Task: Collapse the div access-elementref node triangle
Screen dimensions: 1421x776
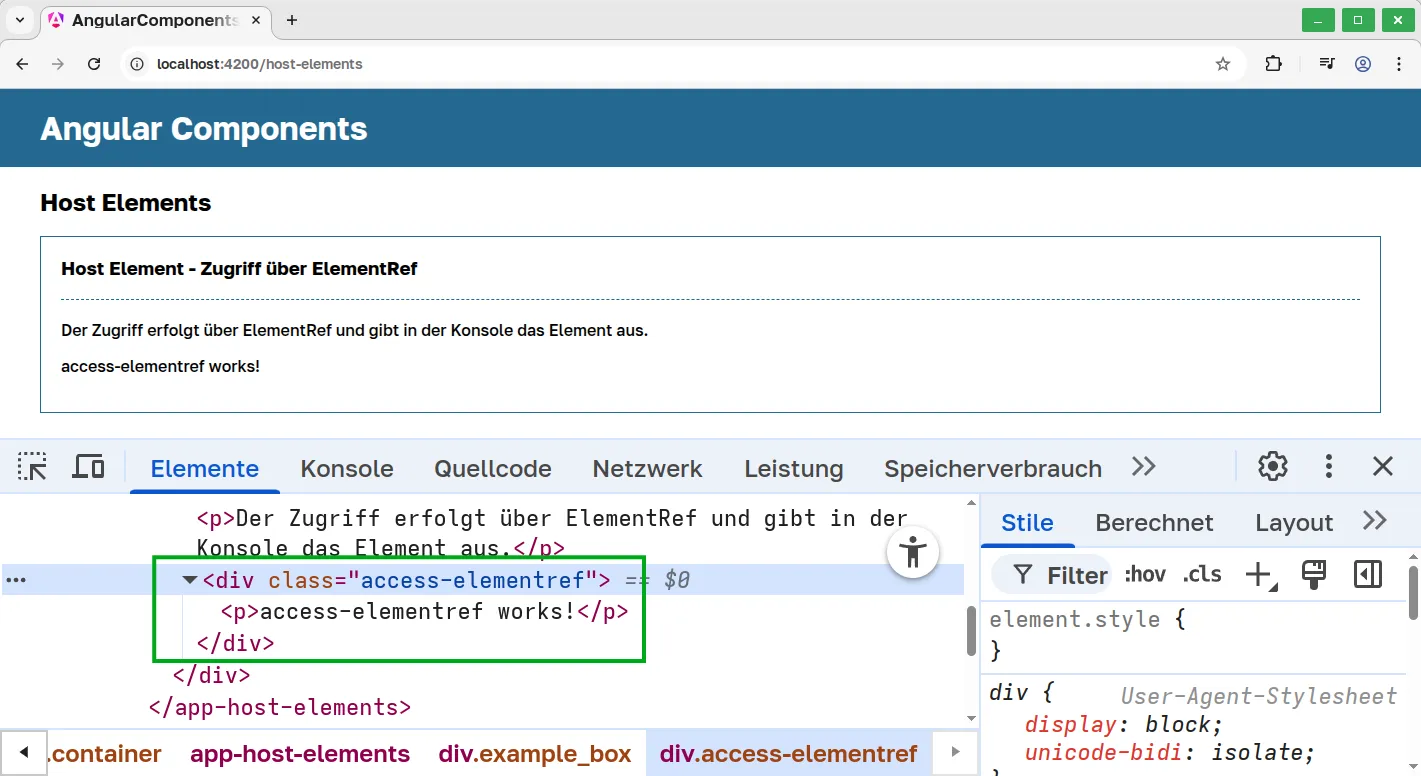Action: [x=190, y=580]
